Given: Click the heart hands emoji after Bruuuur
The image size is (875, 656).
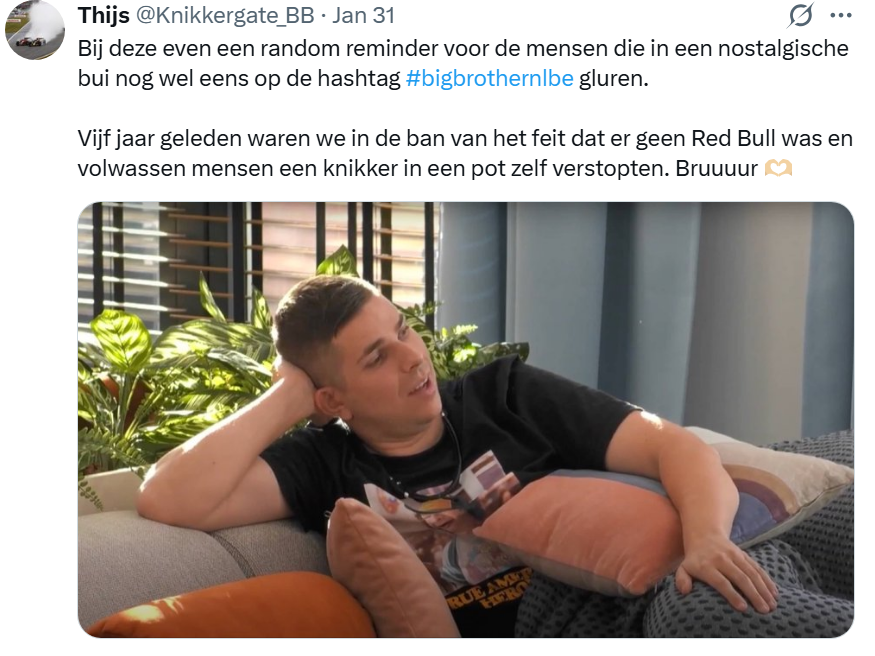Looking at the screenshot, I should coord(778,168).
